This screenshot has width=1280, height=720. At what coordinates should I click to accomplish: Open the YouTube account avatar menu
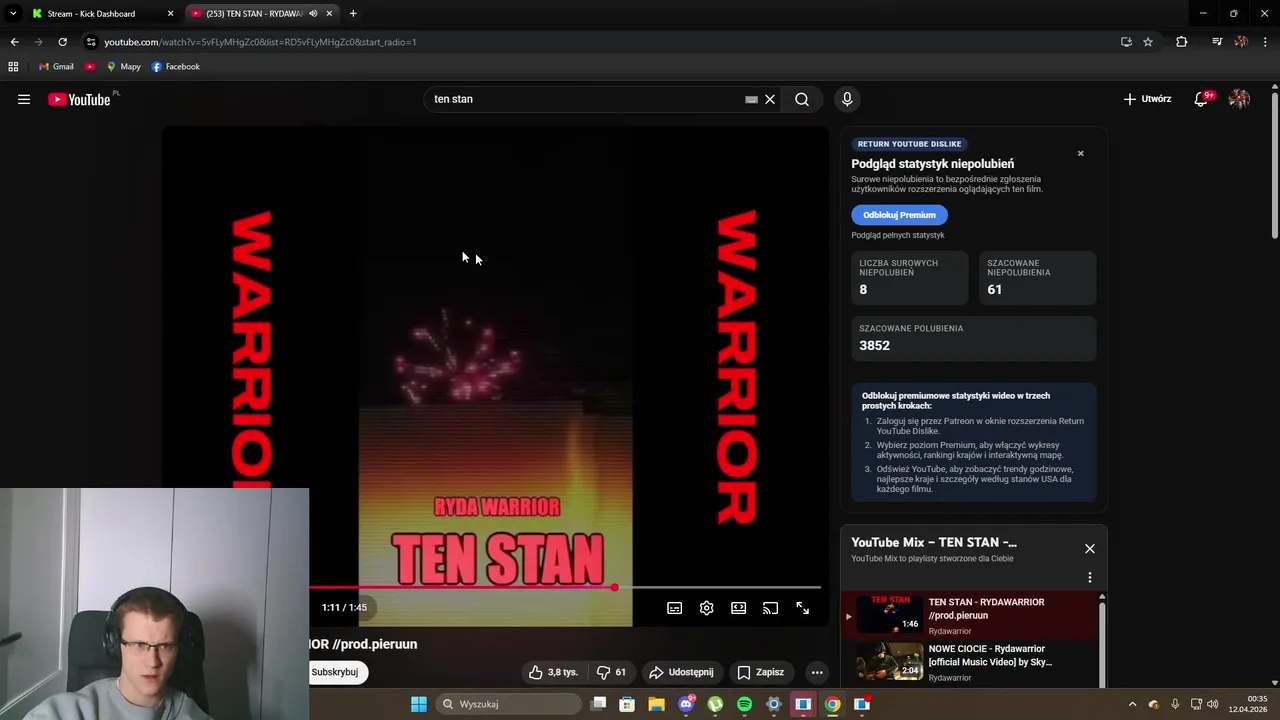pyautogui.click(x=1239, y=99)
